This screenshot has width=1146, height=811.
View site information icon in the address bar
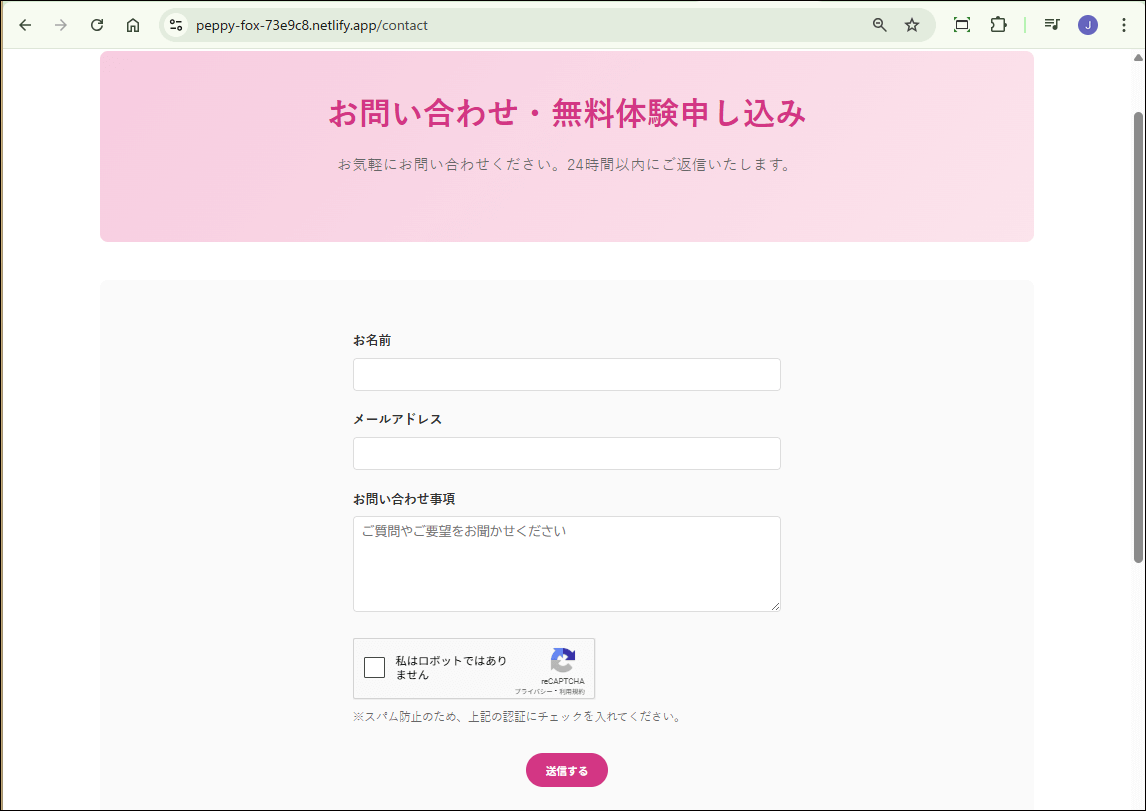click(x=175, y=25)
